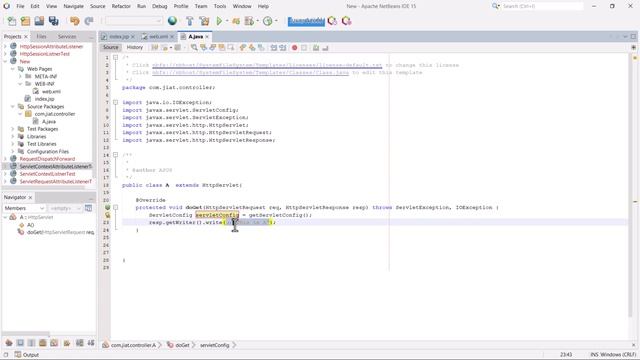Click the globe browser selector icon
Image resolution: width=640 pixels, height=360 pixels.
[172, 20]
